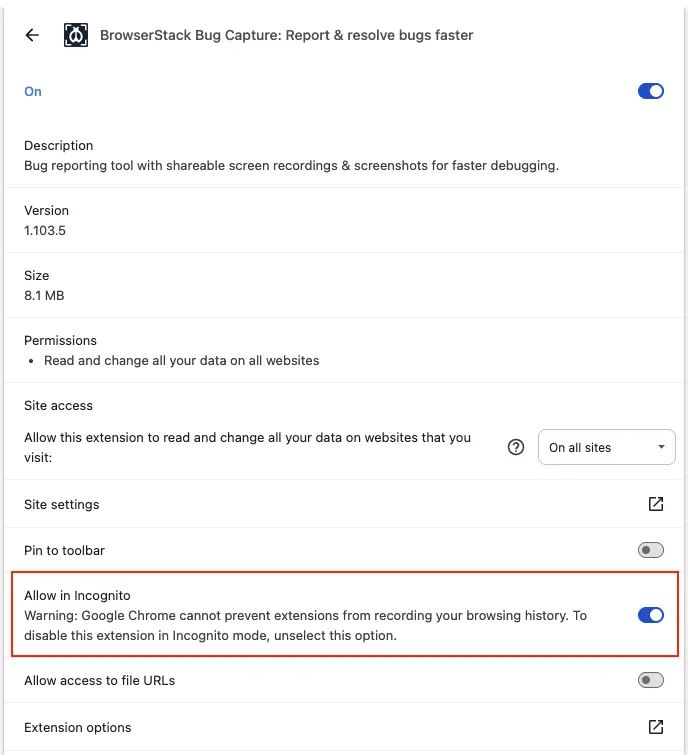Enable the Pin to toolbar switch
Screen dimensions: 688x755
[x=650, y=550]
